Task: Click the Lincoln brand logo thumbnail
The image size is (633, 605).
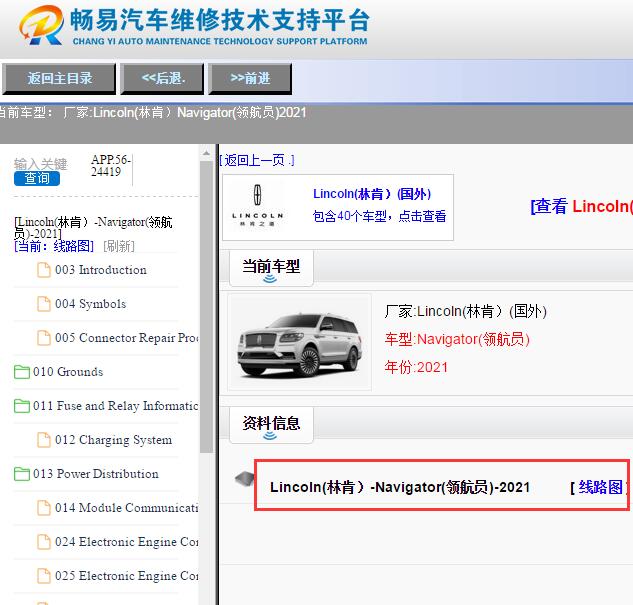Action: [257, 206]
